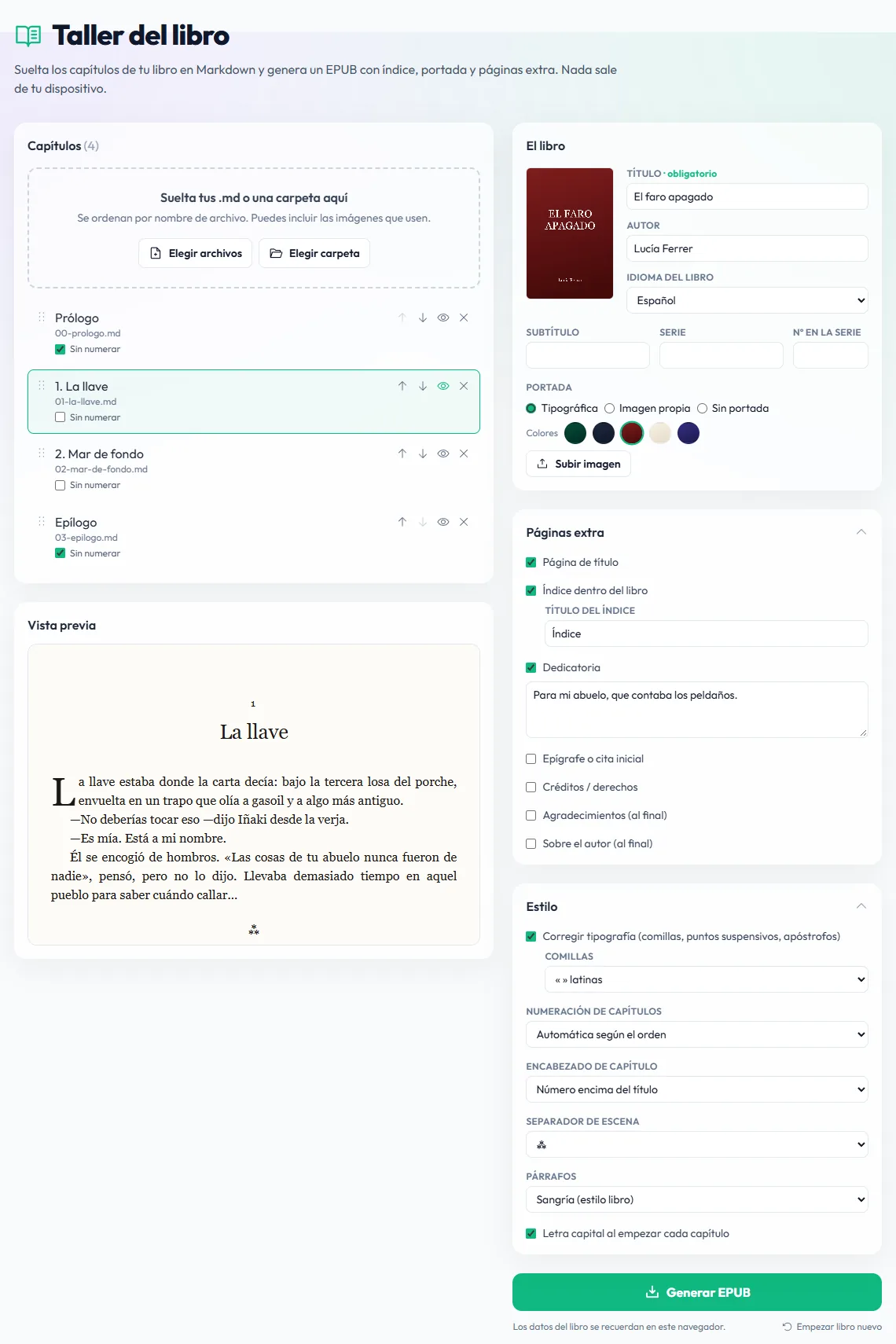Choose the cream cover color

tap(660, 433)
